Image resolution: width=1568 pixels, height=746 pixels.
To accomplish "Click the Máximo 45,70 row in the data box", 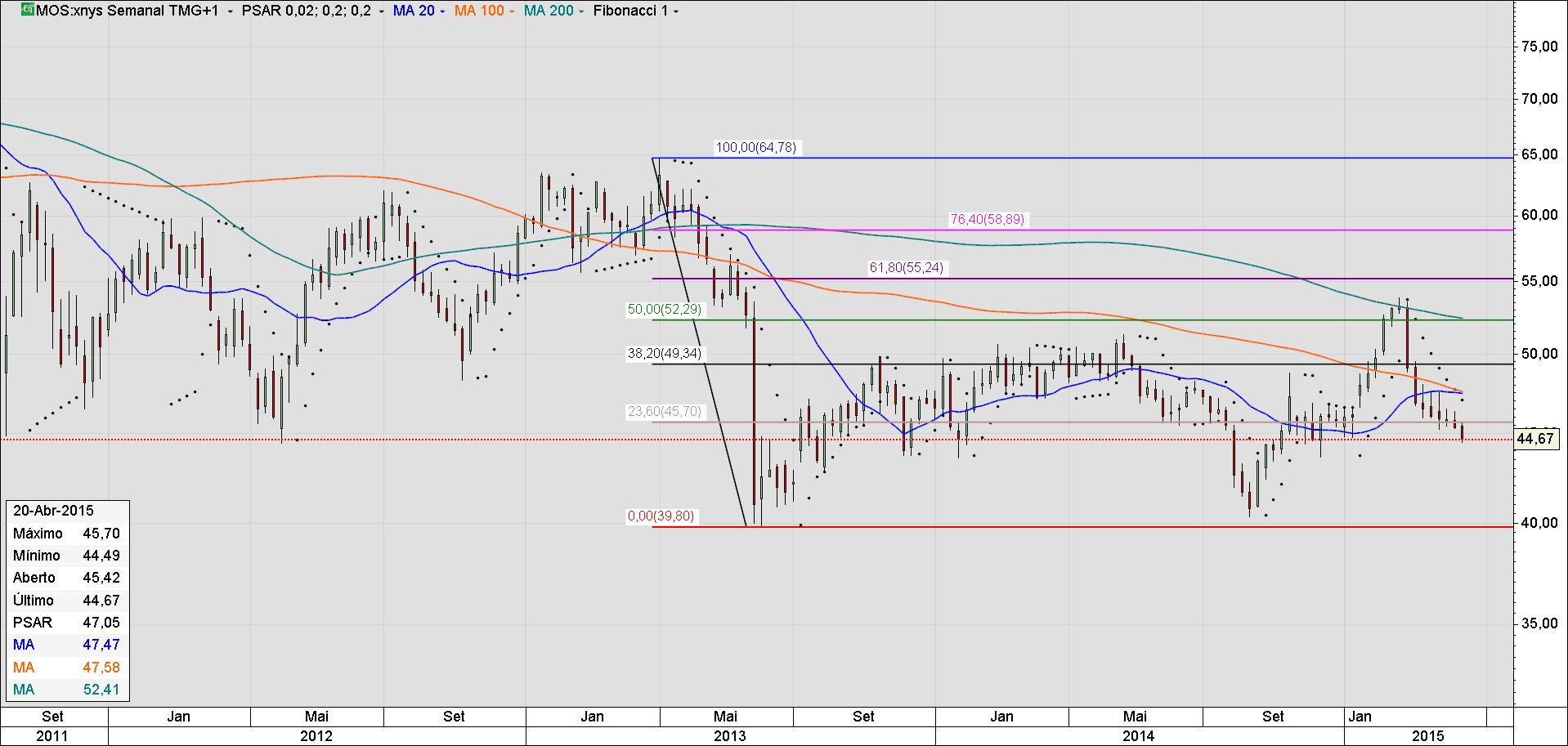I will [x=67, y=534].
